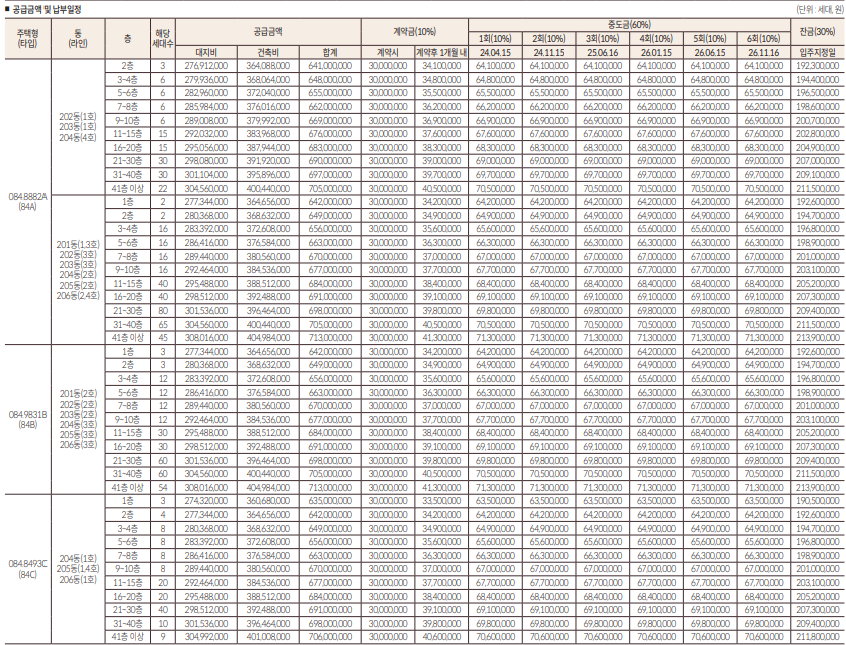Select total price '641,000,000'

[330, 66]
